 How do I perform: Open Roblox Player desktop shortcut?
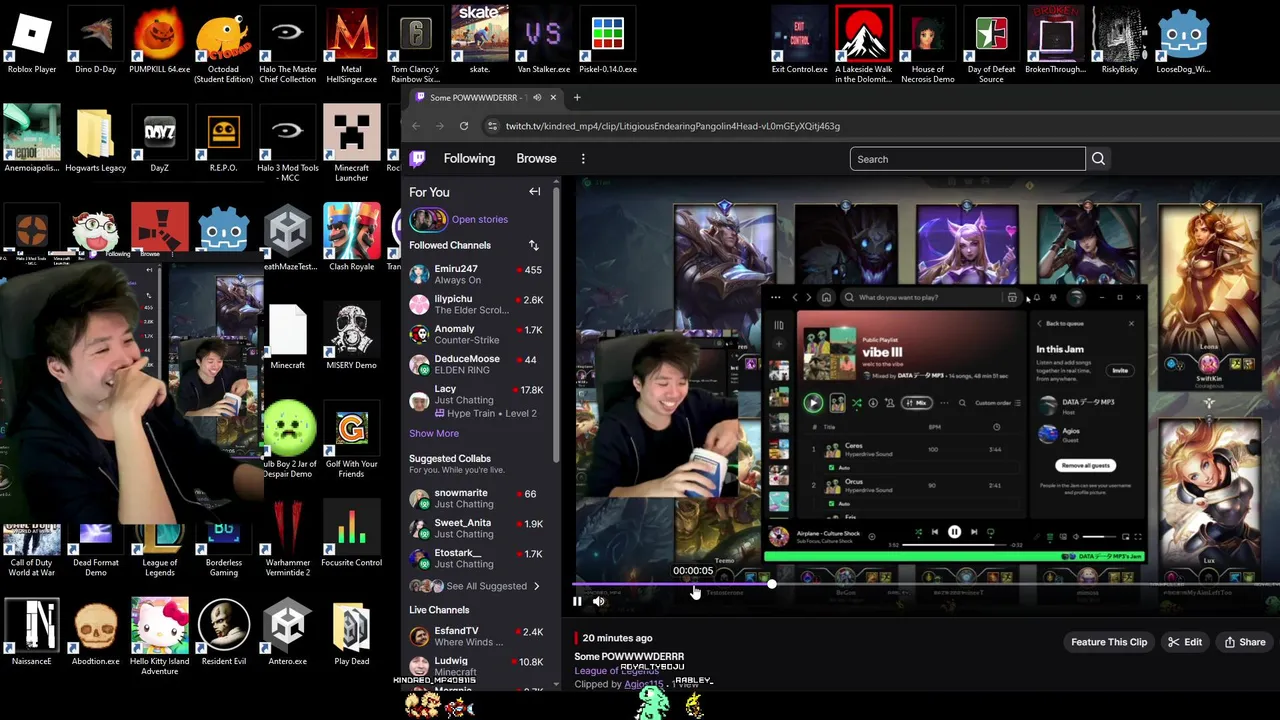pyautogui.click(x=32, y=40)
